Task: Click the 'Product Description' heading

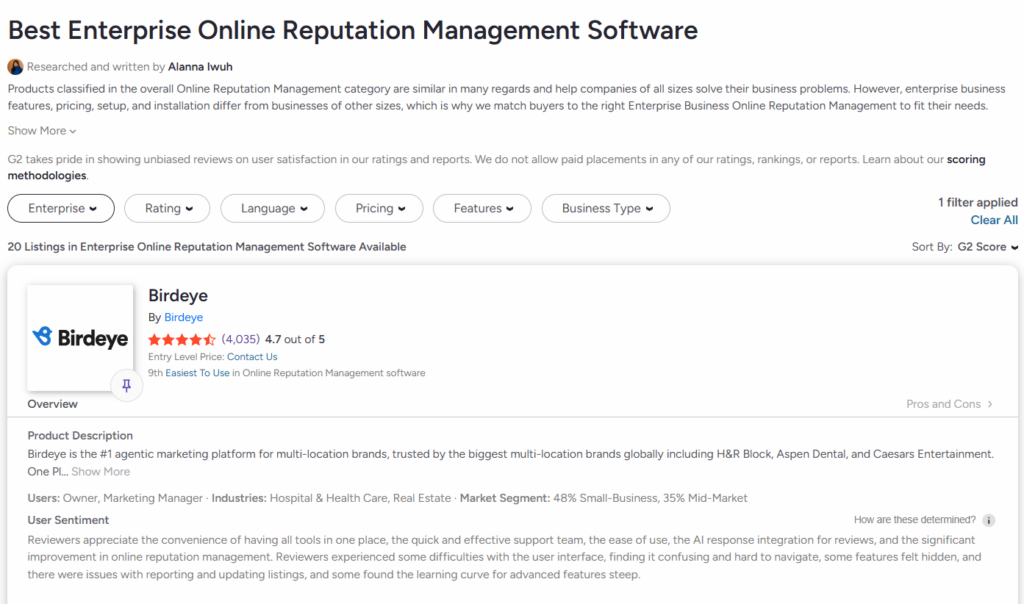Action: click(x=80, y=436)
